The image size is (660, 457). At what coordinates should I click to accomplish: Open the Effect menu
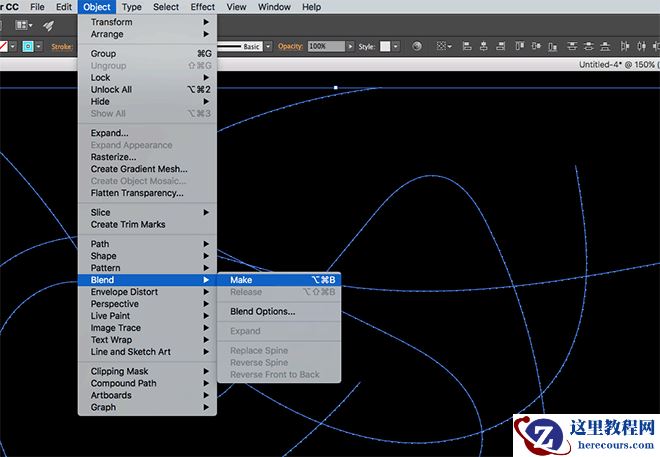(203, 7)
